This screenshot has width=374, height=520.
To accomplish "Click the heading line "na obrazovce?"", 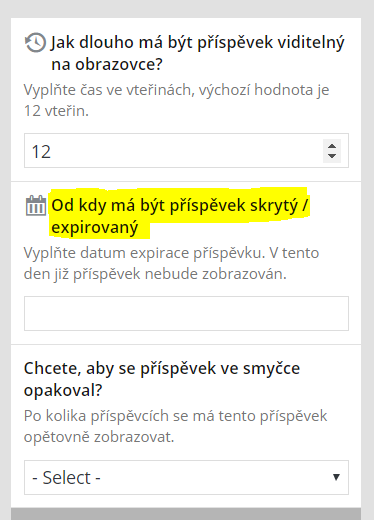I will click(x=107, y=64).
